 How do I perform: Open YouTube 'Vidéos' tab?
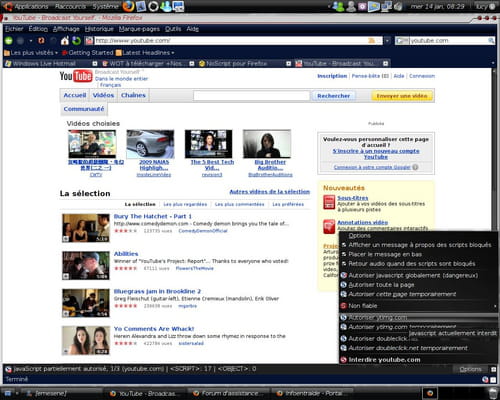[x=103, y=95]
